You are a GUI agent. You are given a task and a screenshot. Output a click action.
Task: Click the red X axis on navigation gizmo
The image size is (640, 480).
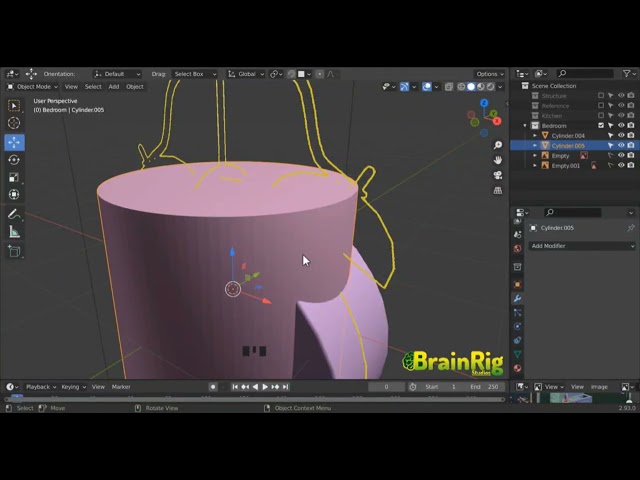(x=497, y=121)
